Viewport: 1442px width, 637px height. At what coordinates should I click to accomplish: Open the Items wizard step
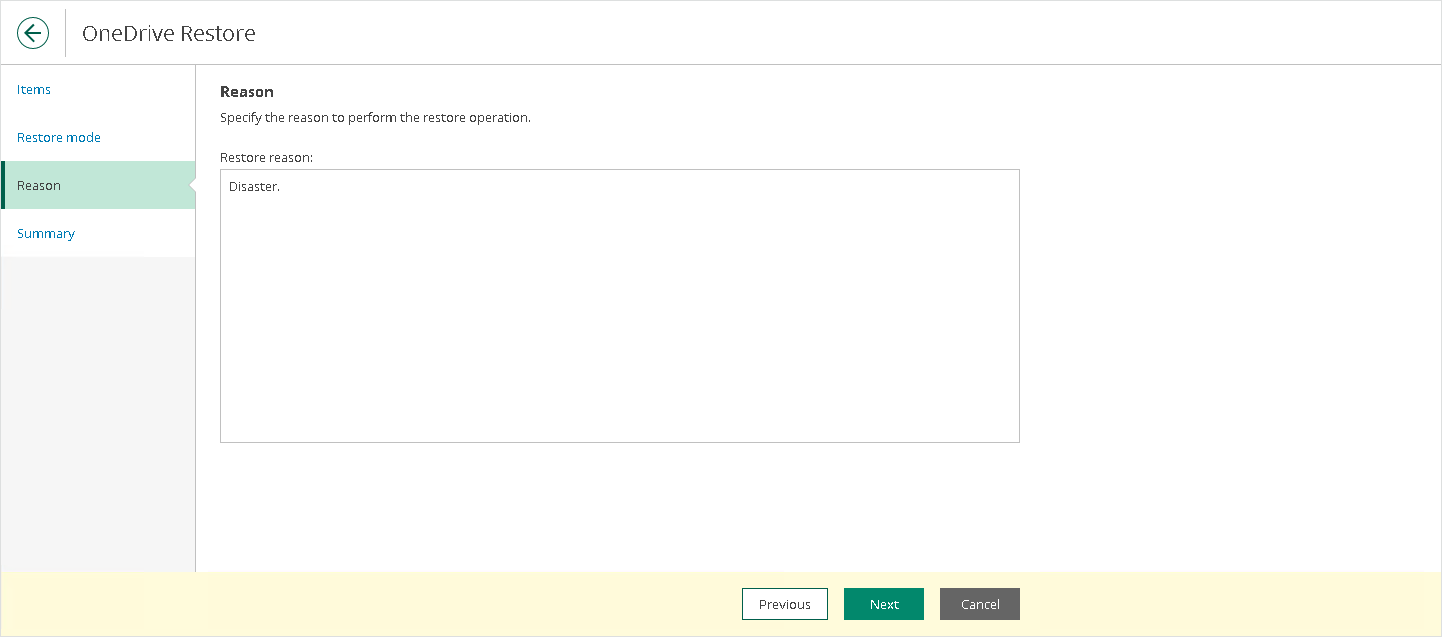(34, 90)
